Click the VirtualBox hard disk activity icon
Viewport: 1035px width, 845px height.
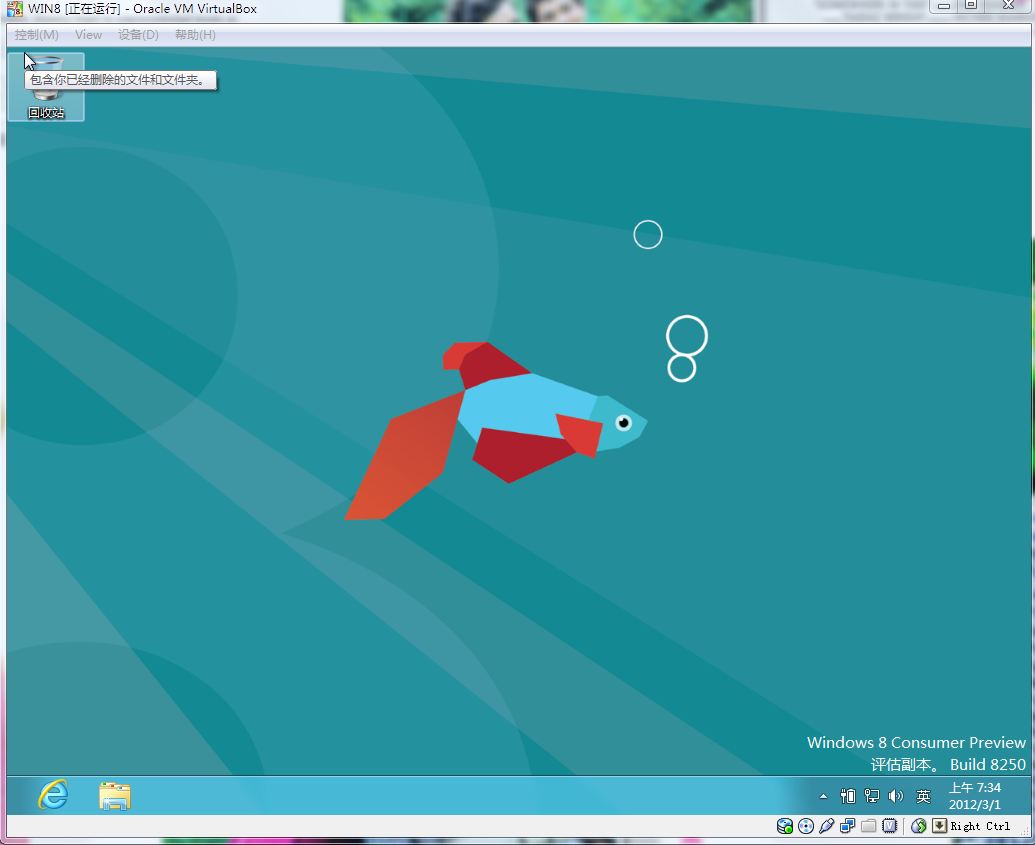(785, 826)
